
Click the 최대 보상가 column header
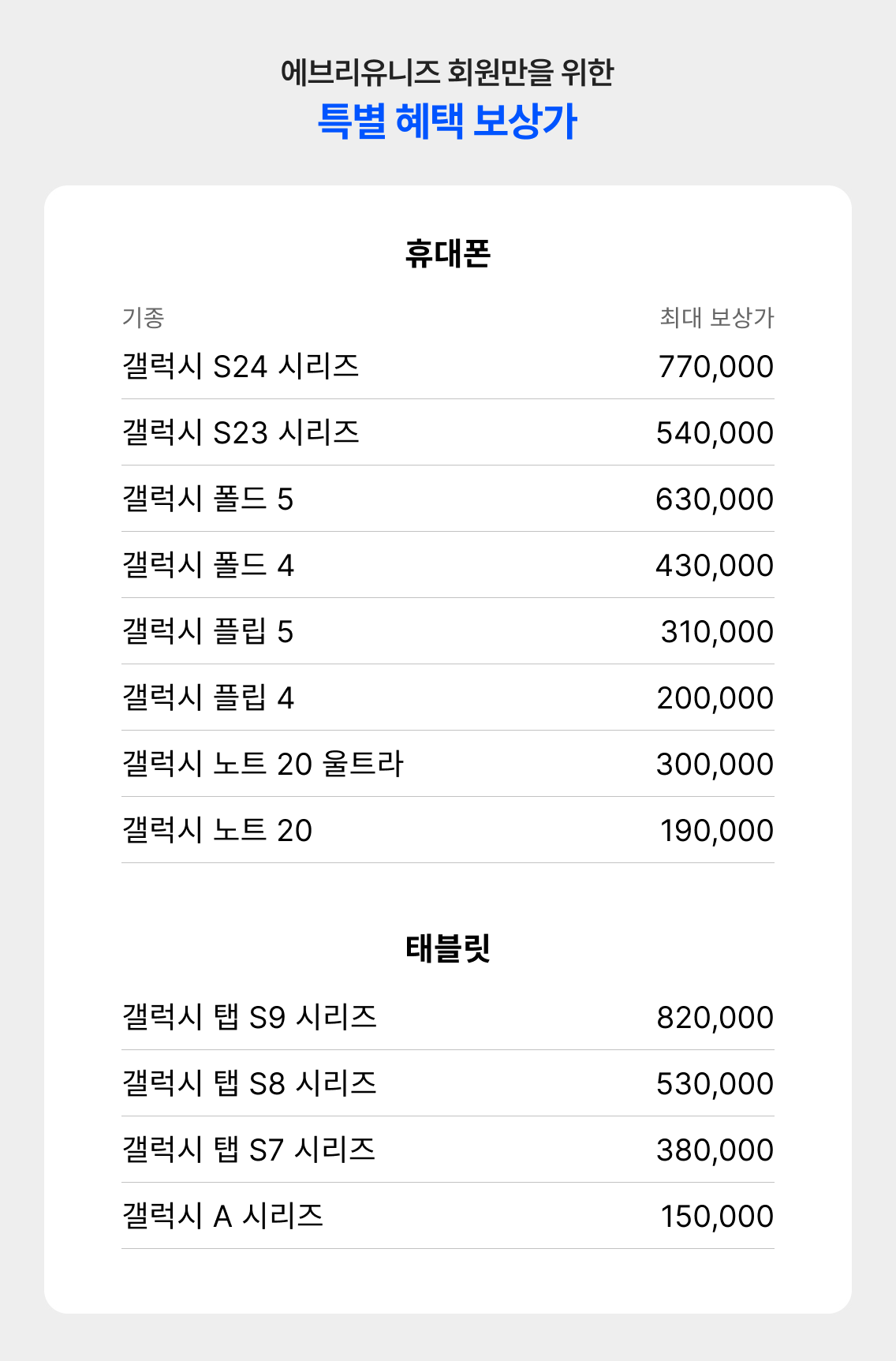point(717,317)
